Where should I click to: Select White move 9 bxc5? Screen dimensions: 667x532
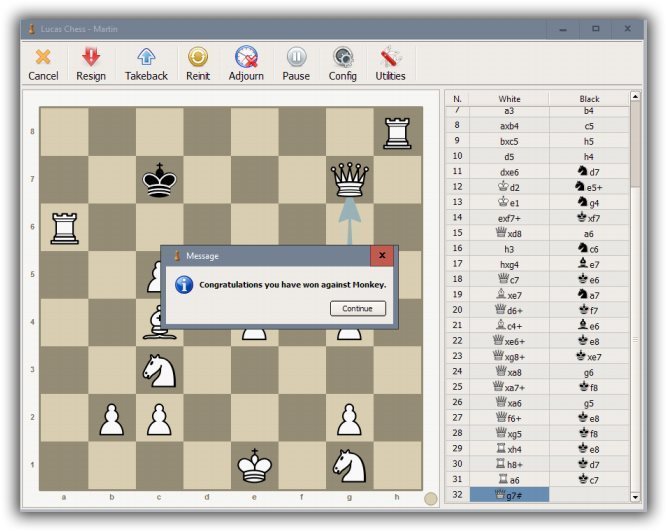(509, 141)
